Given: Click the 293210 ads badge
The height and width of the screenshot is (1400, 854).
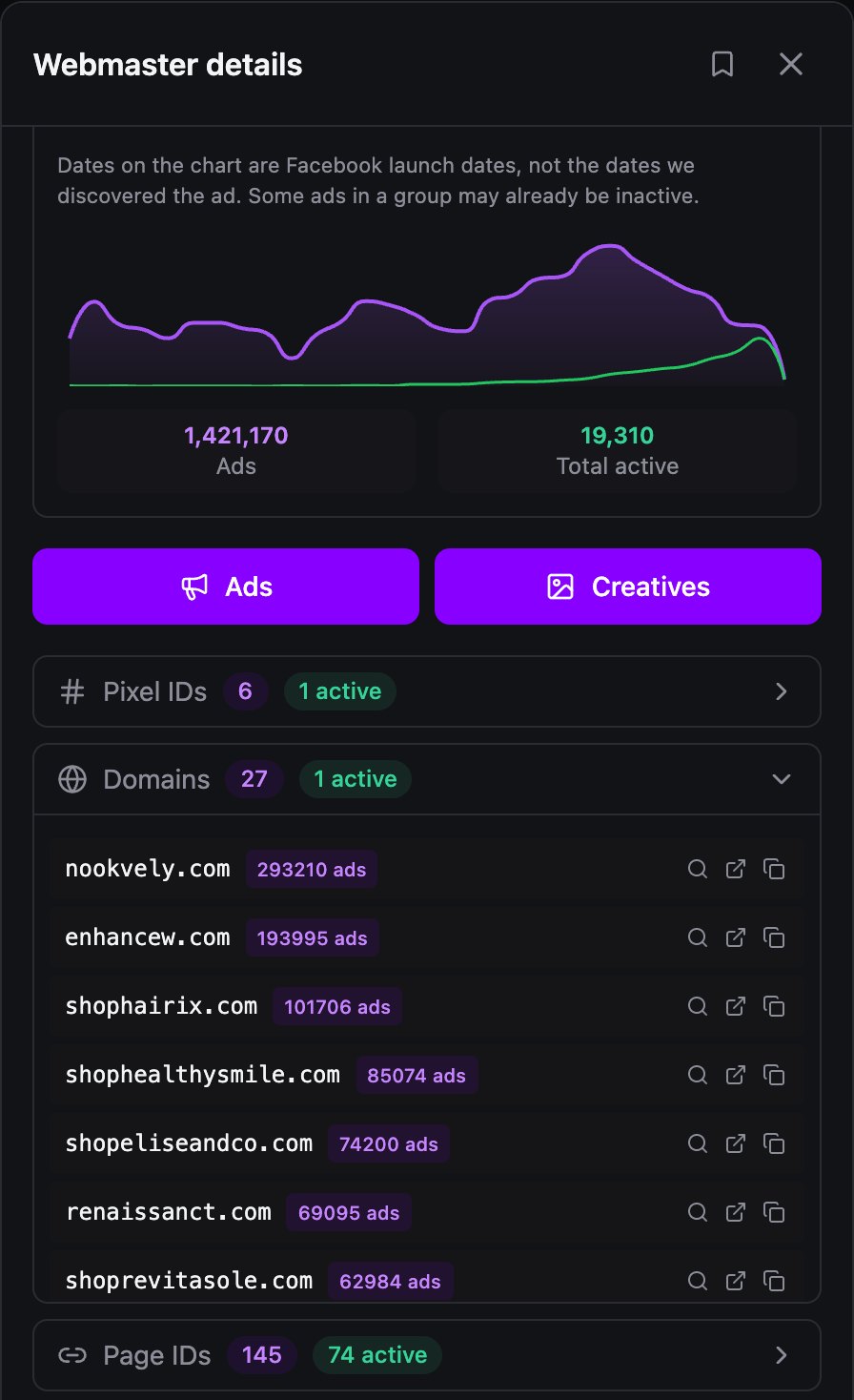Looking at the screenshot, I should pos(312,869).
